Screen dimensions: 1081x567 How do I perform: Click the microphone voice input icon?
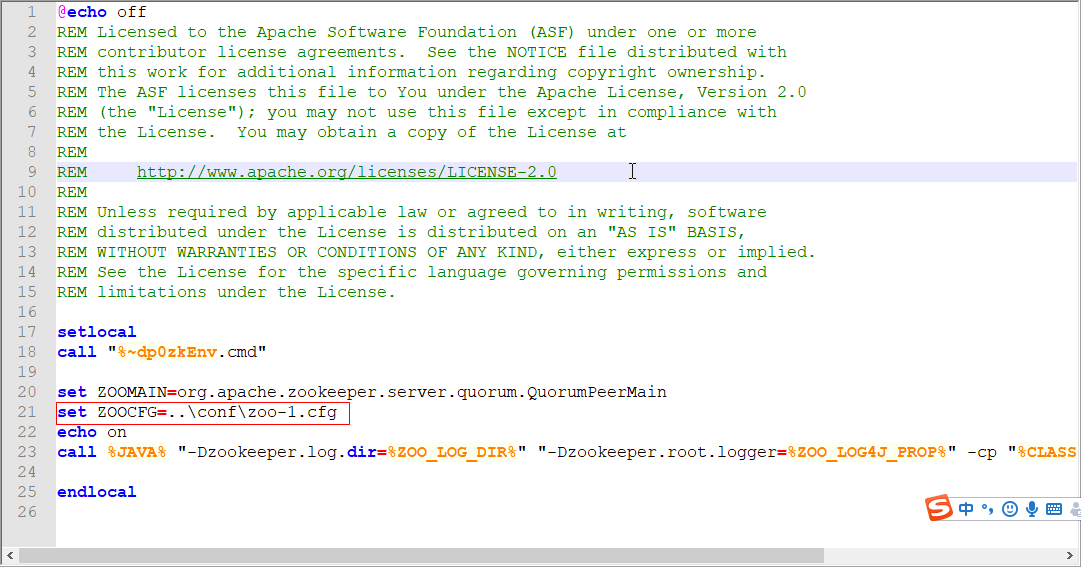click(1032, 509)
